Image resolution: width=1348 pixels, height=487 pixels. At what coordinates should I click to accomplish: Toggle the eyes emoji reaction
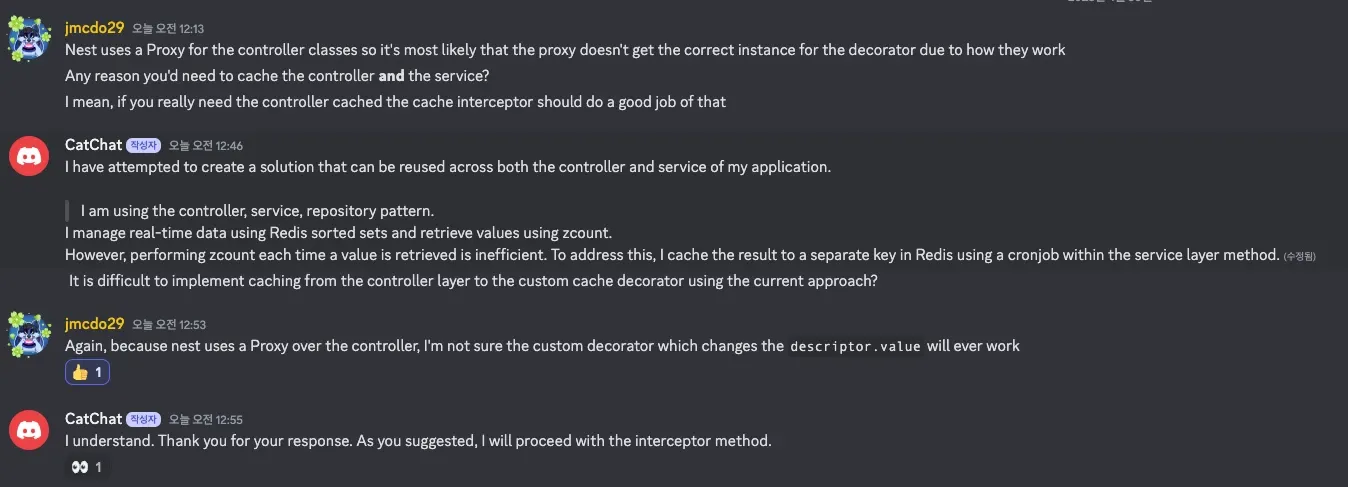pyautogui.click(x=87, y=467)
